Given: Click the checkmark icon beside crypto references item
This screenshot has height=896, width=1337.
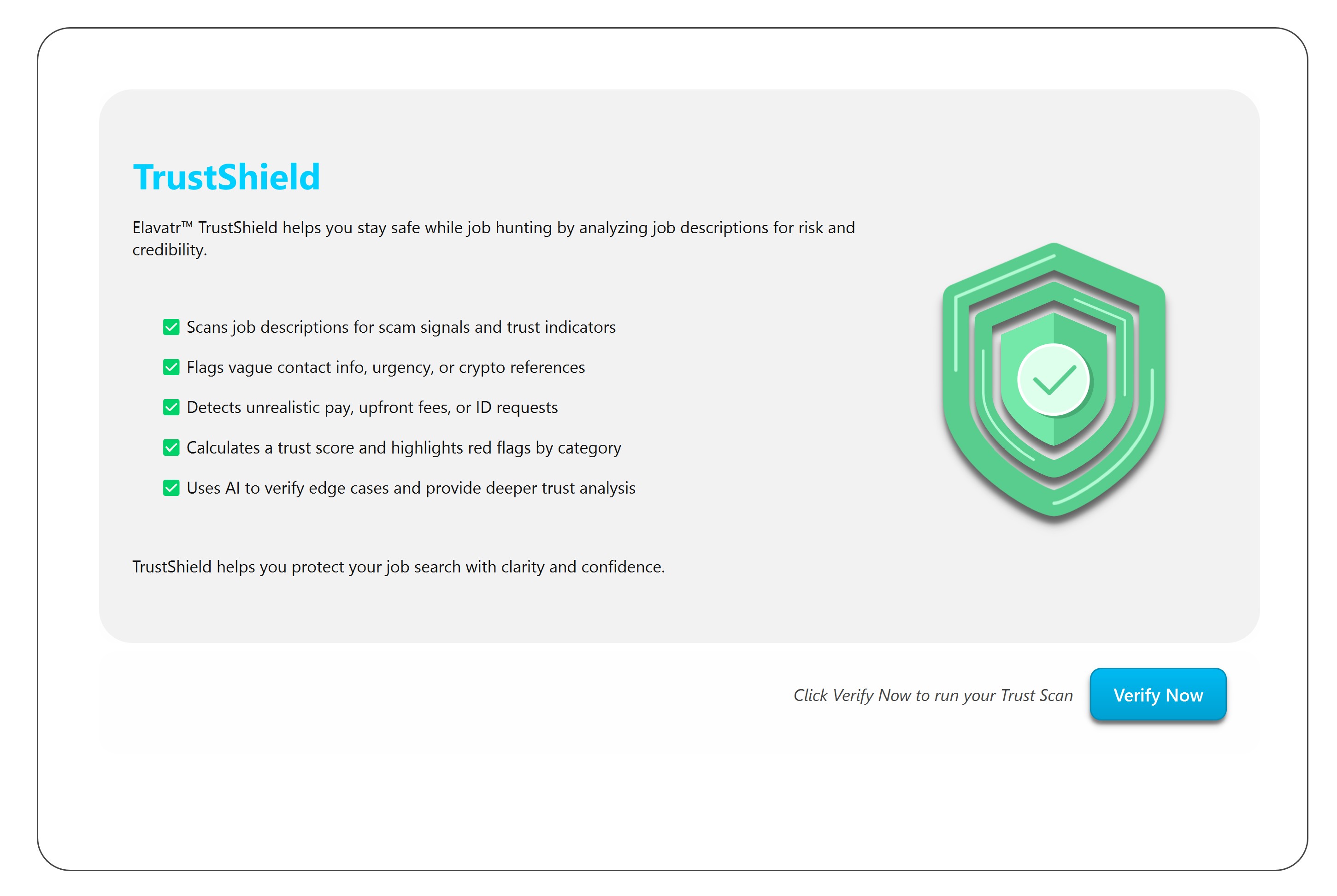Looking at the screenshot, I should [x=171, y=367].
